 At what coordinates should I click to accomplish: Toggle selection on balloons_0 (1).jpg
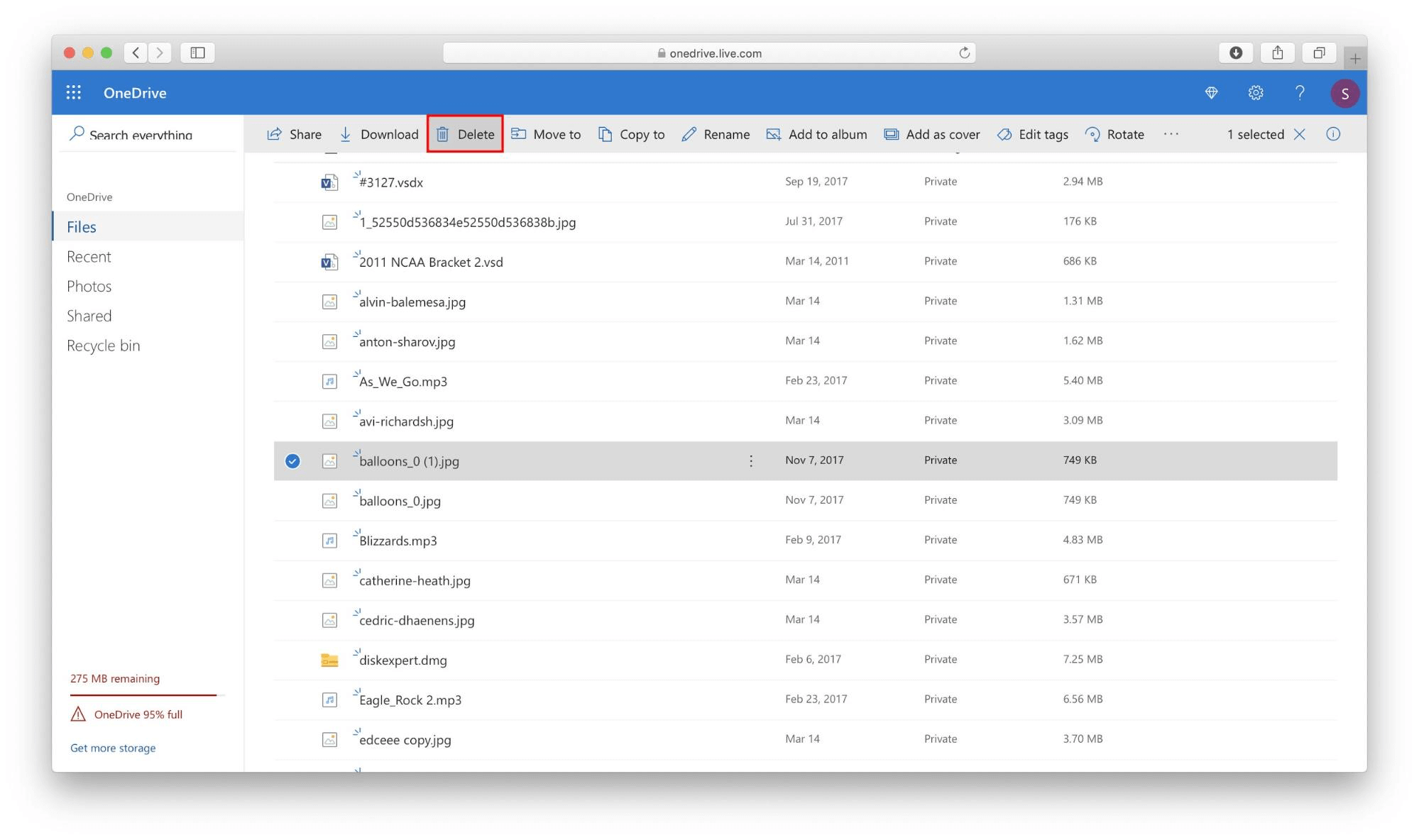[x=292, y=460]
